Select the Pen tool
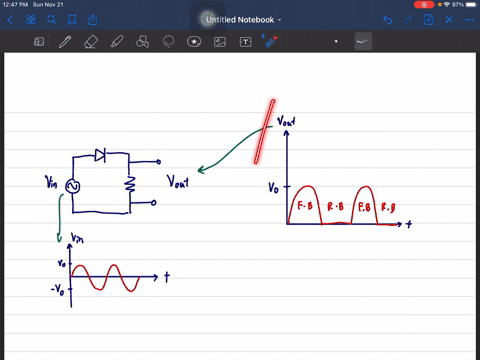 click(65, 42)
